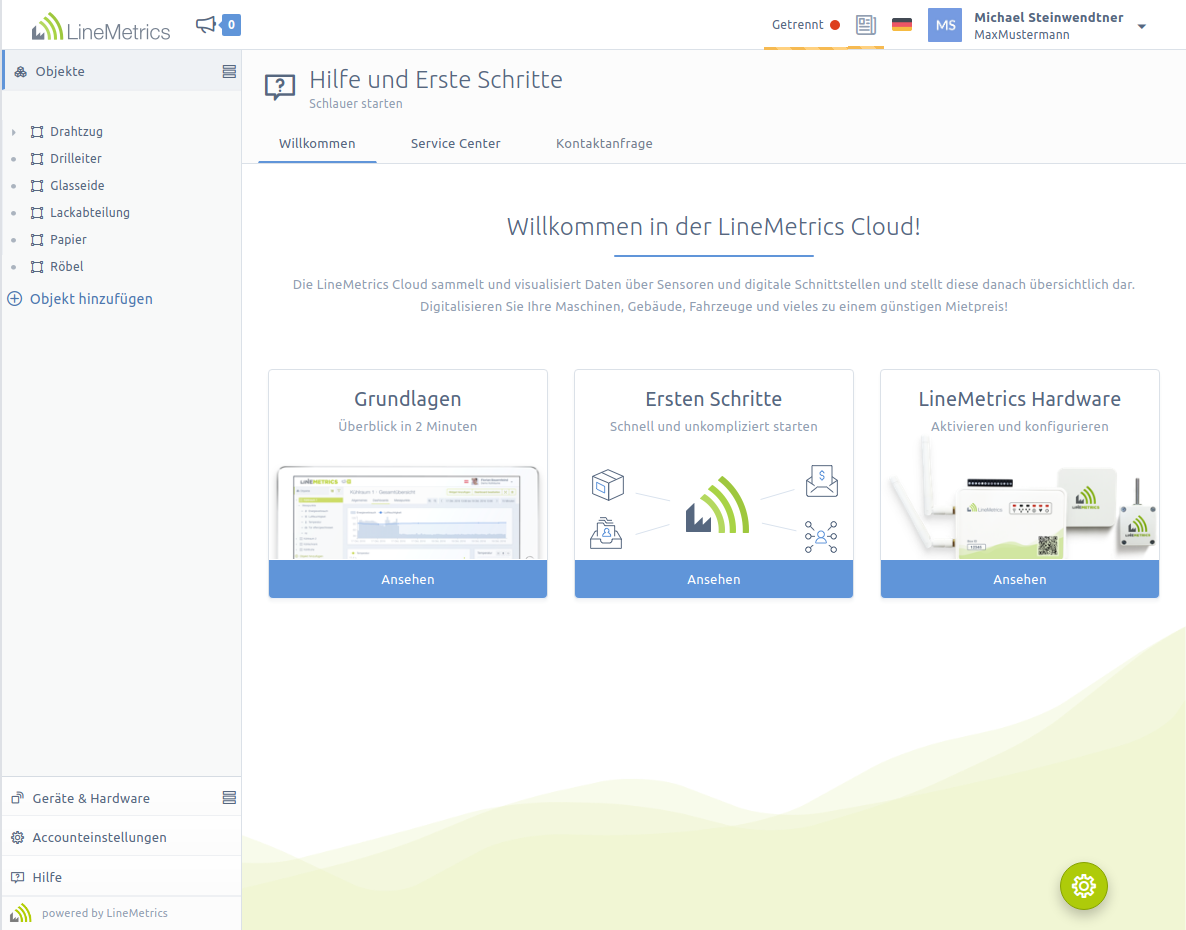Viewport: 1186px width, 930px height.
Task: Click Ansehen on the Ersten Schritte card
Action: [714, 579]
